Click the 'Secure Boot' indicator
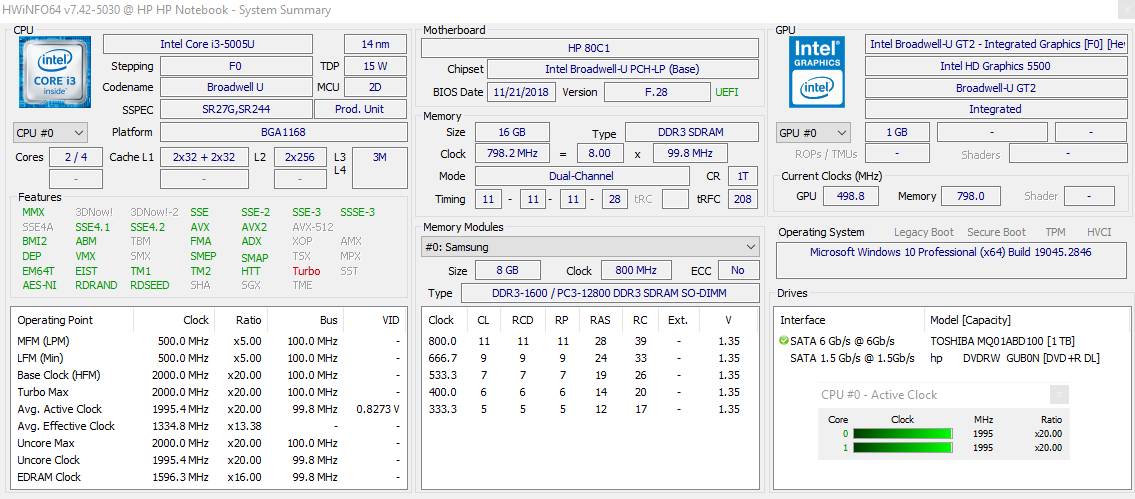 [997, 232]
